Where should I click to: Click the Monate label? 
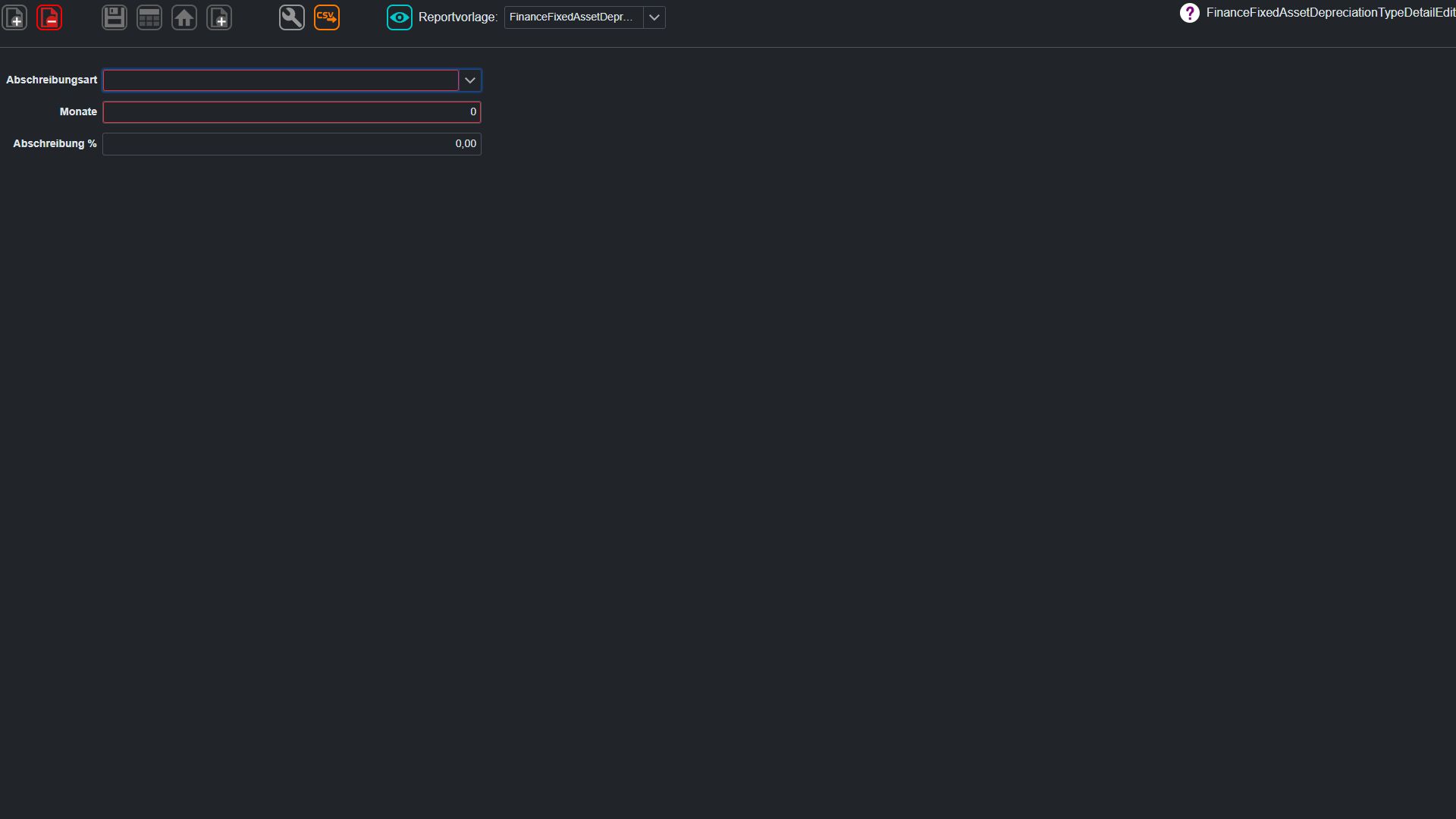click(x=78, y=111)
